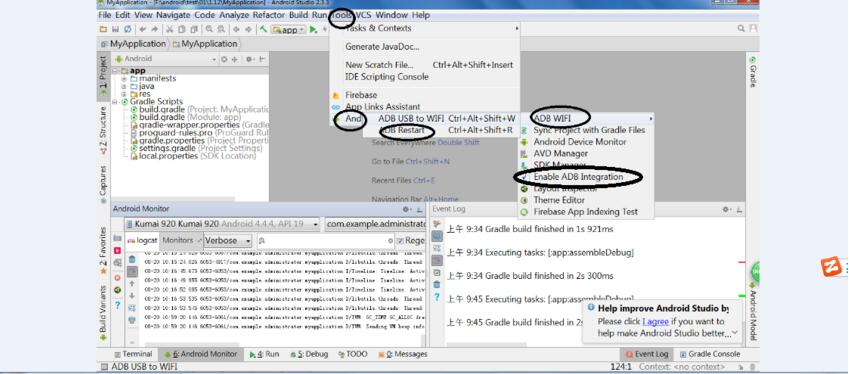Expand the res folder

(124, 94)
